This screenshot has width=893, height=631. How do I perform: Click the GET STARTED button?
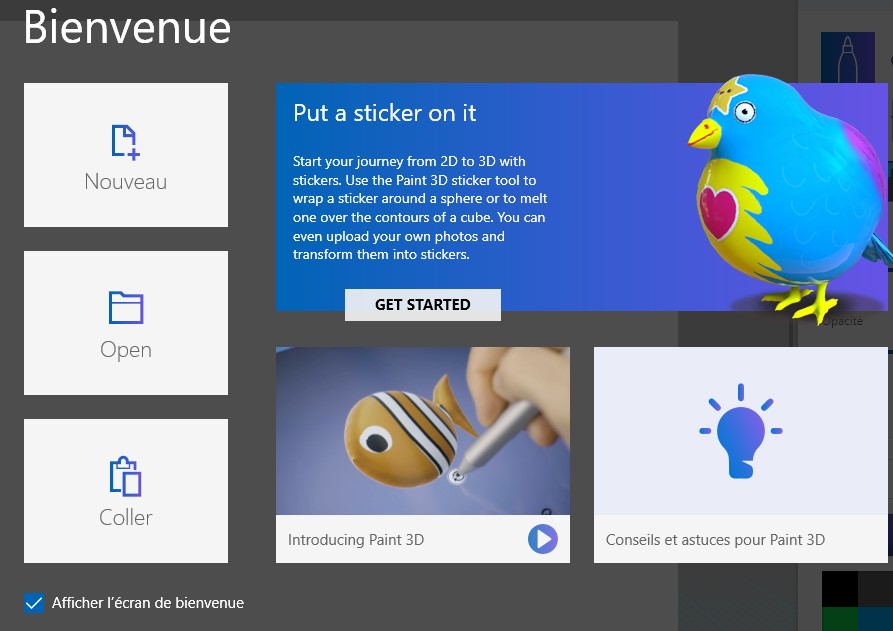pyautogui.click(x=423, y=305)
